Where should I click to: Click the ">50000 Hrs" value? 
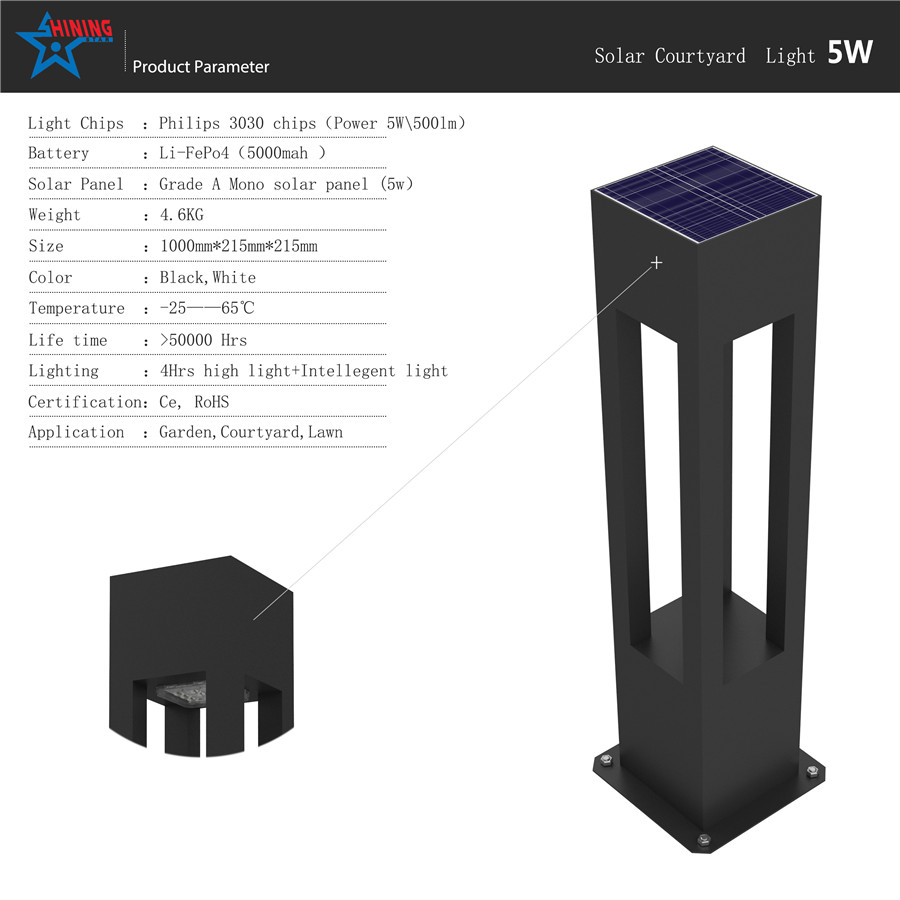(x=203, y=340)
